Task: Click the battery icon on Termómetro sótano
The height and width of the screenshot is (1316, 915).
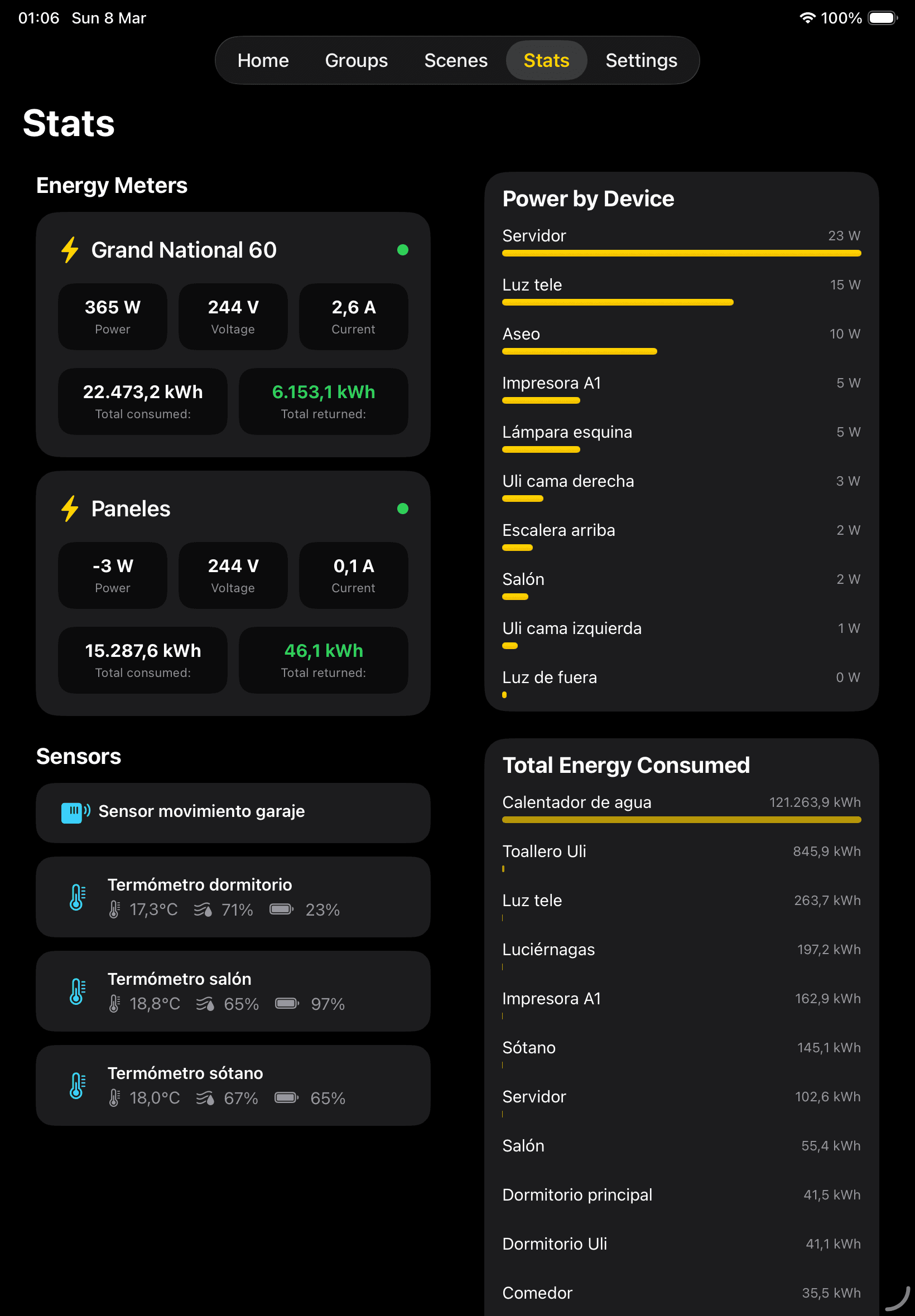Action: click(287, 1098)
